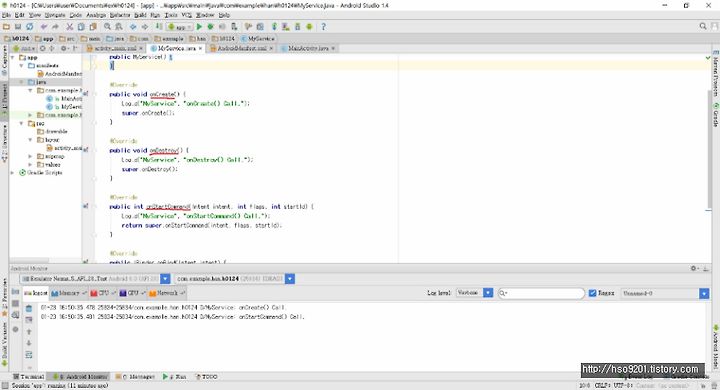Screen dimensions: 720x390
Task: Clear logcat with the trash icon
Action: [29, 309]
